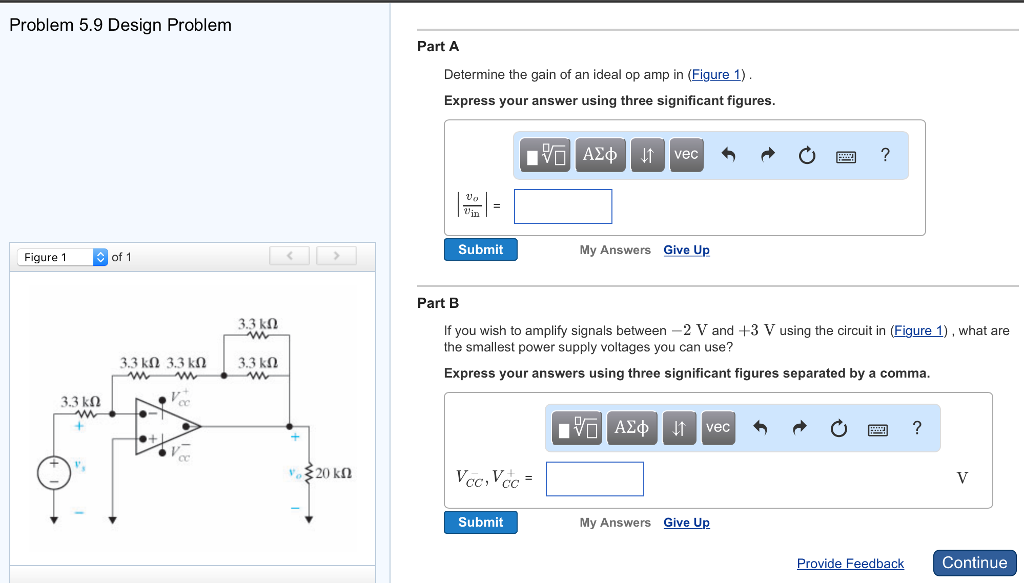Click the vec button in Part B
1024x583 pixels.
pyautogui.click(x=718, y=428)
